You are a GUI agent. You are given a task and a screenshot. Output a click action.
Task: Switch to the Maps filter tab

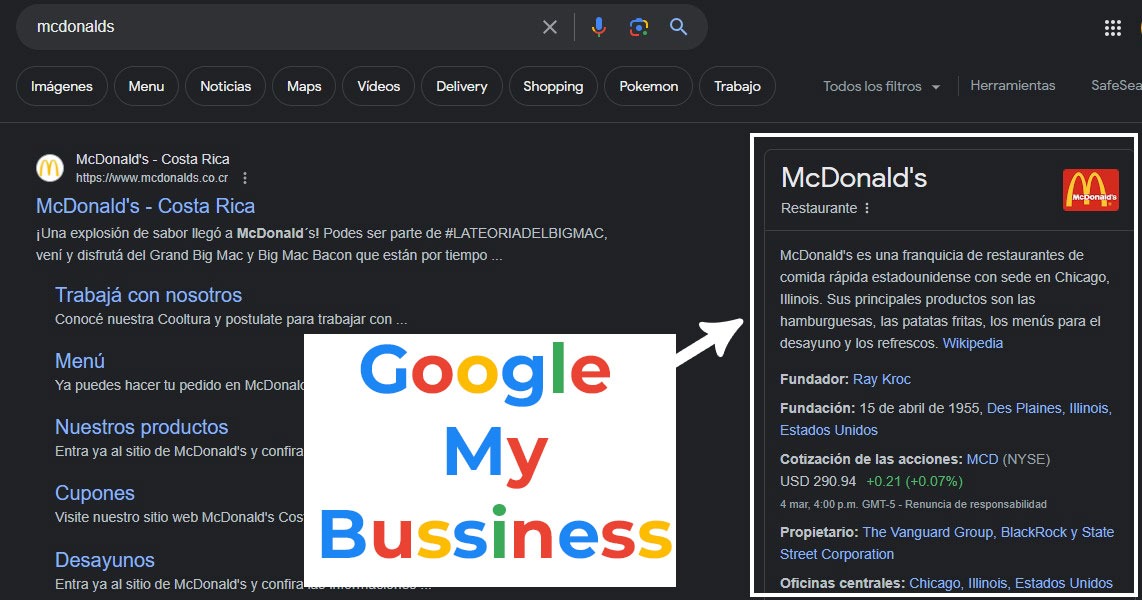point(304,86)
